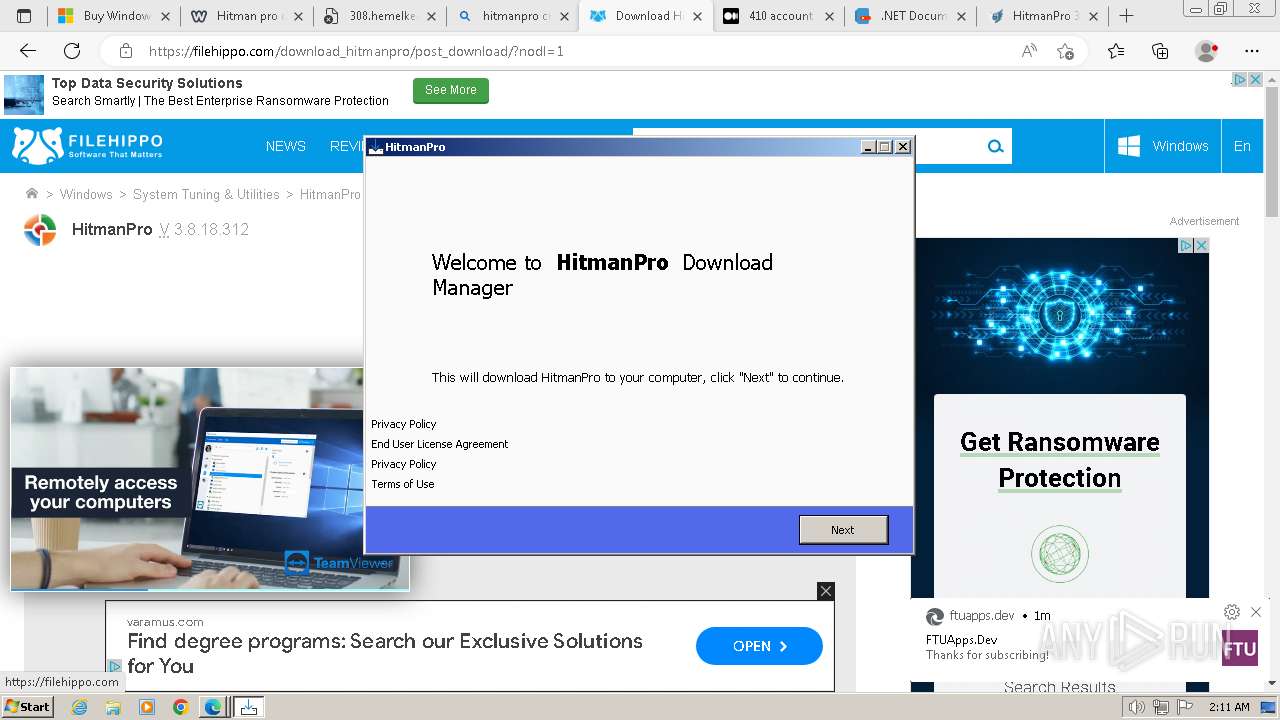Open Collections icon in browser toolbar
1280x720 pixels.
1160,51
